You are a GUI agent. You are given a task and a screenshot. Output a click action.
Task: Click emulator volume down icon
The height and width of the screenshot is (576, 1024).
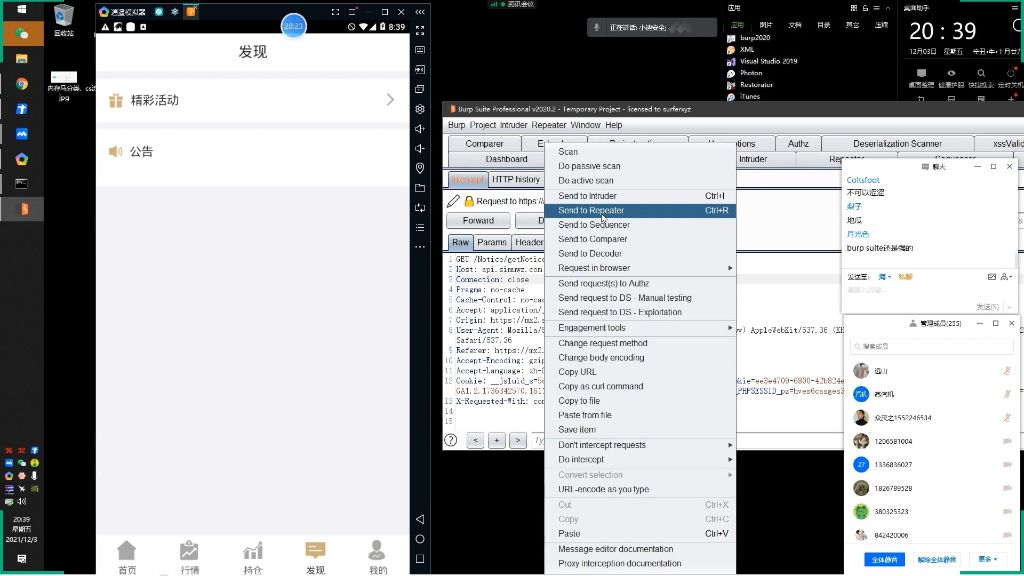click(x=420, y=148)
